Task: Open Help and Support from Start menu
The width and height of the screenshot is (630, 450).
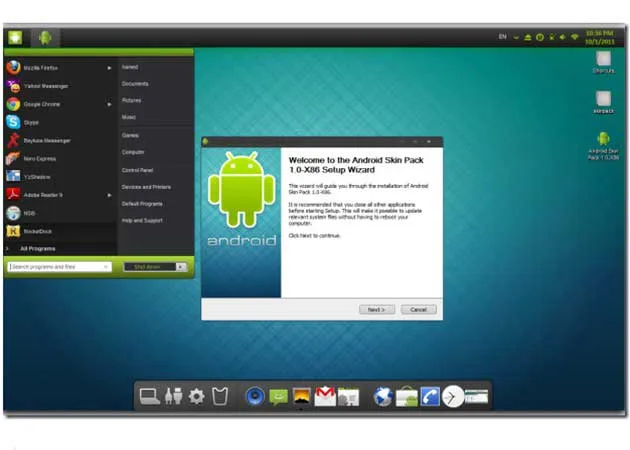Action: coord(142,221)
